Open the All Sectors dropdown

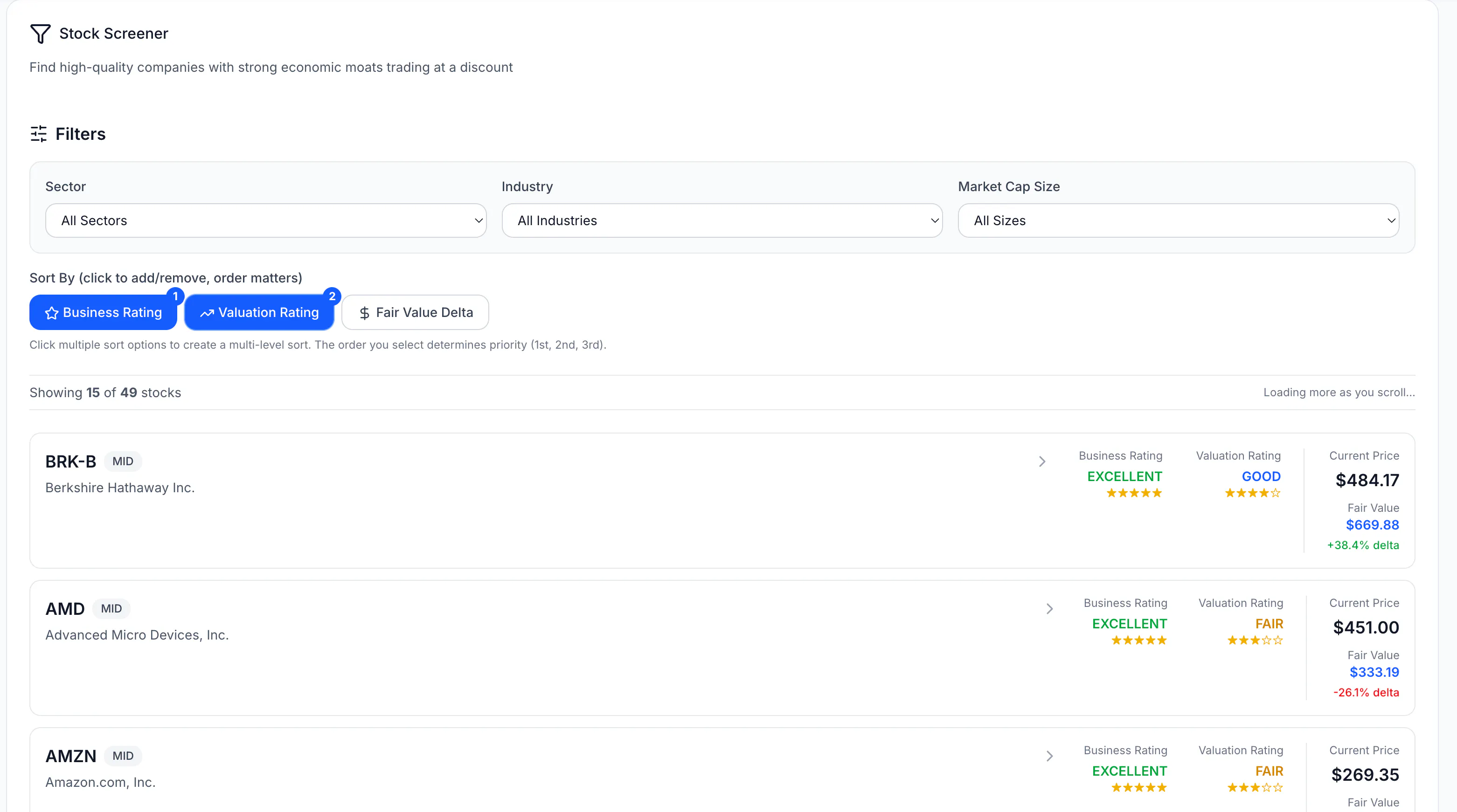click(x=266, y=220)
